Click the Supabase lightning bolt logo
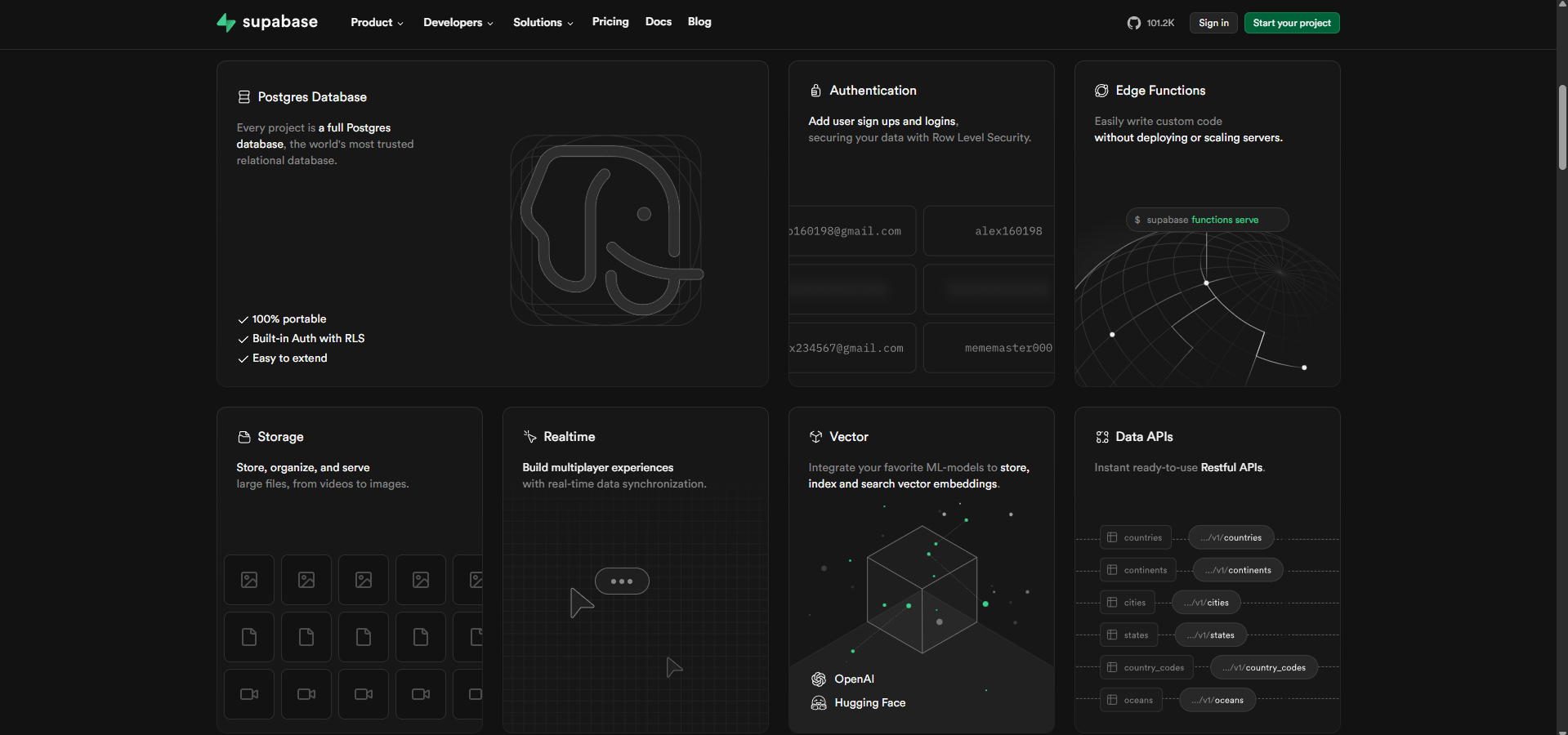Image resolution: width=1568 pixels, height=735 pixels. pos(226,22)
